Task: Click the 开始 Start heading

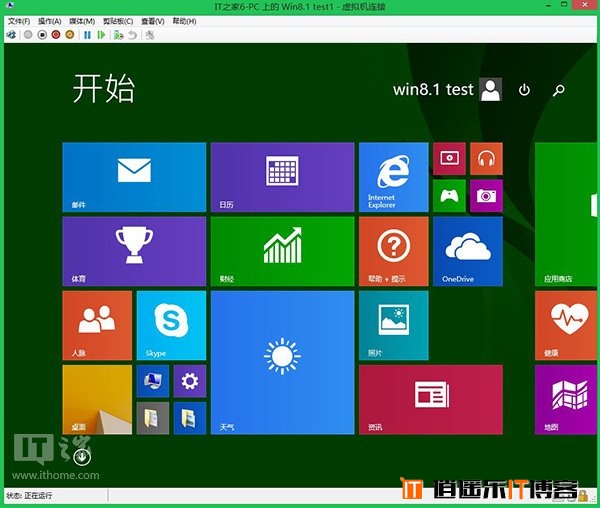Action: click(x=104, y=88)
